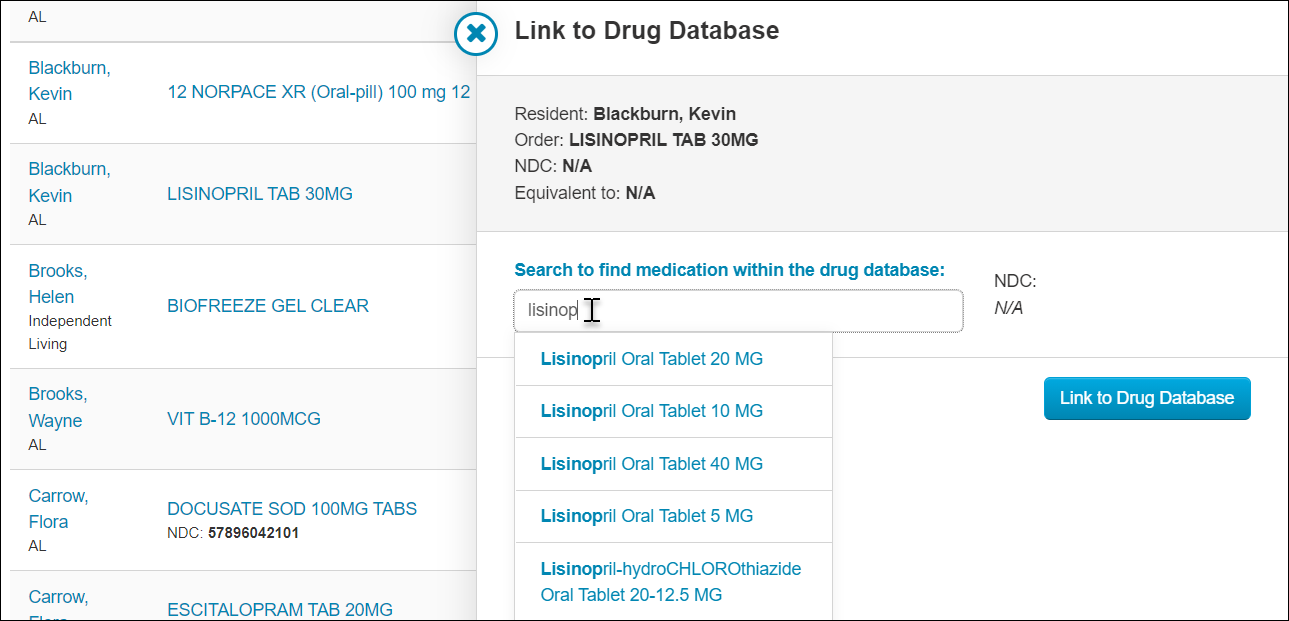Click Order: LISINOPRIL TAB 30MG text in panel
This screenshot has height=621, width=1289.
point(636,140)
